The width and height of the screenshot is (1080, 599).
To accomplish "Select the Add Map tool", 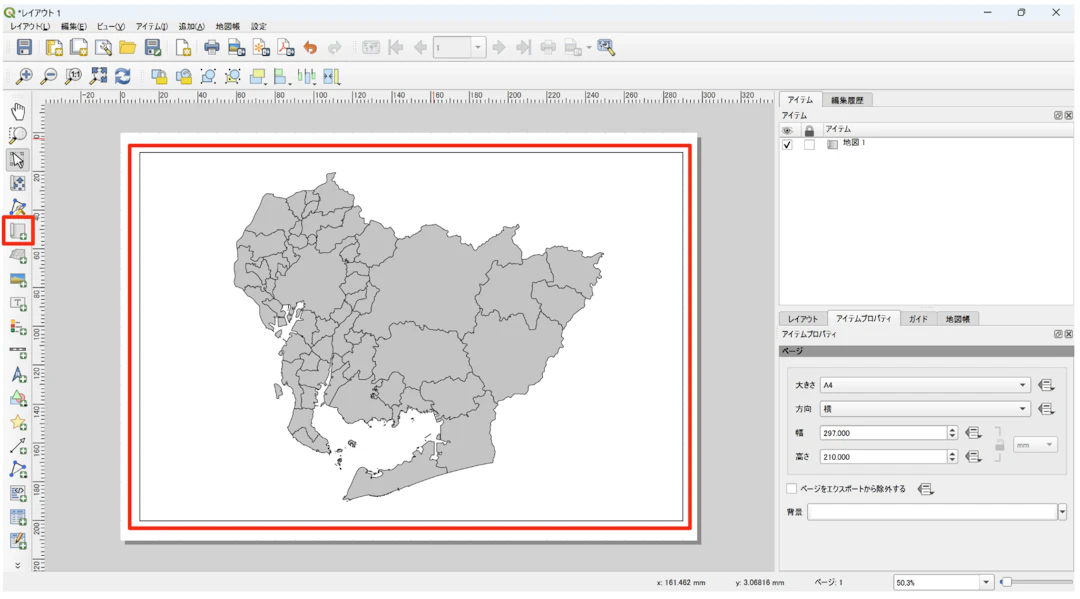I will (x=18, y=232).
